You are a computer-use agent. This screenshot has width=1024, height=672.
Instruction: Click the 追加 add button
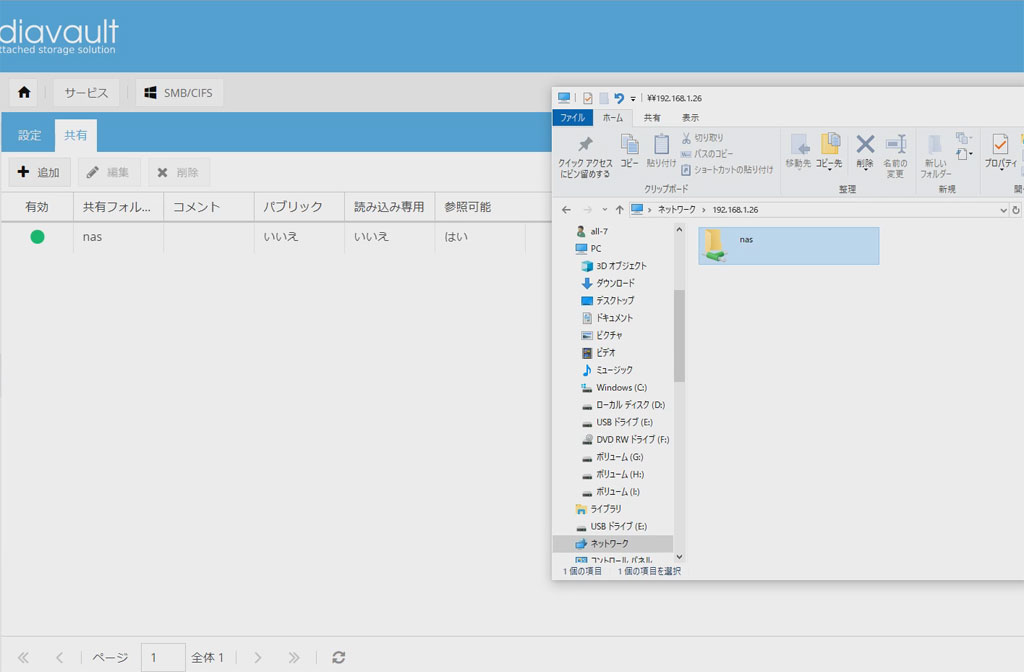pyautogui.click(x=40, y=172)
